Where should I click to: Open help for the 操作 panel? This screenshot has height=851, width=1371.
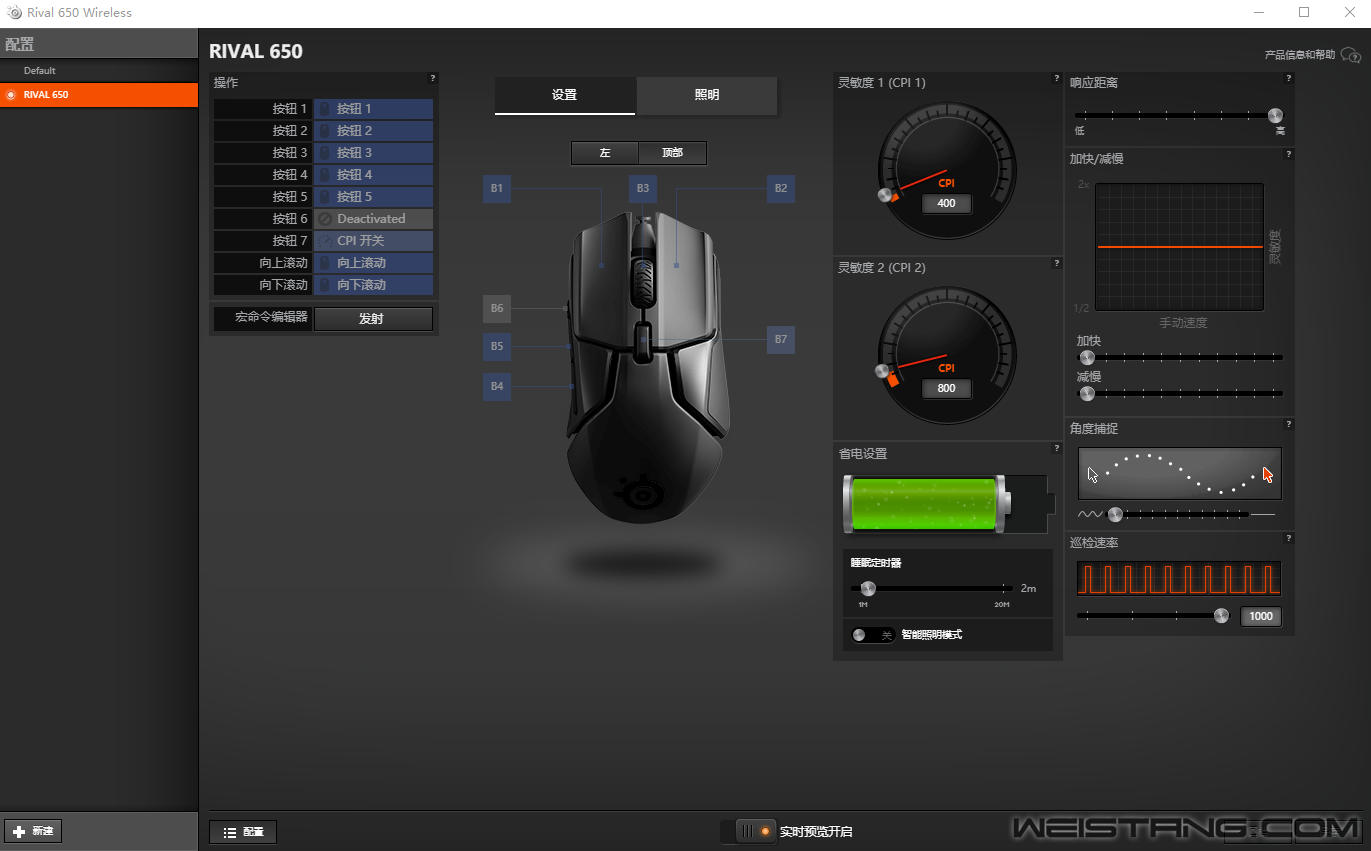(433, 78)
